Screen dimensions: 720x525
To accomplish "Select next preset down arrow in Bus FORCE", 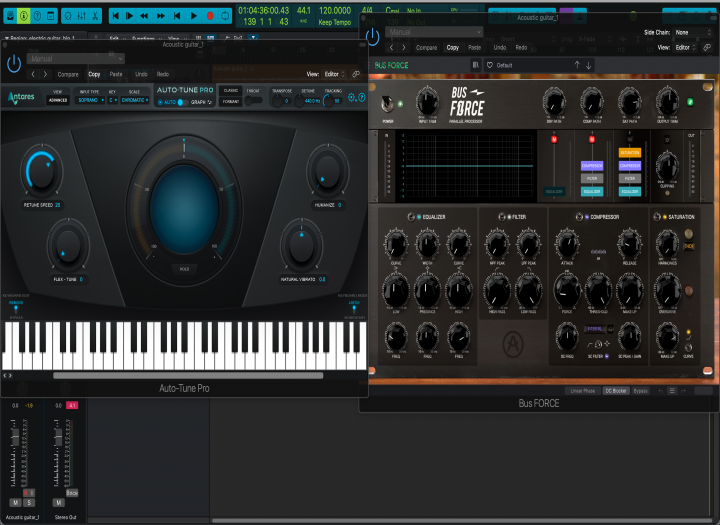I will tap(588, 65).
